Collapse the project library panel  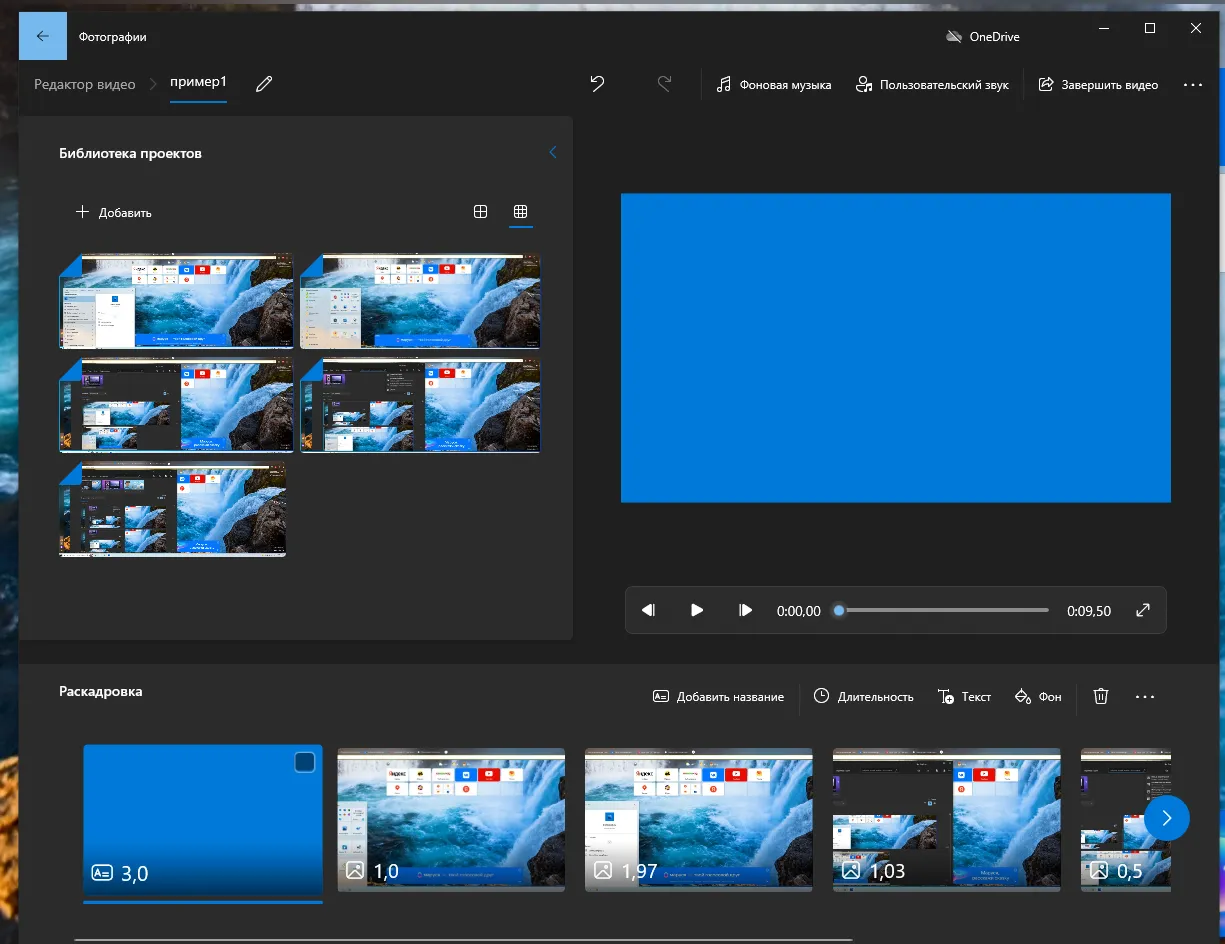click(x=553, y=153)
